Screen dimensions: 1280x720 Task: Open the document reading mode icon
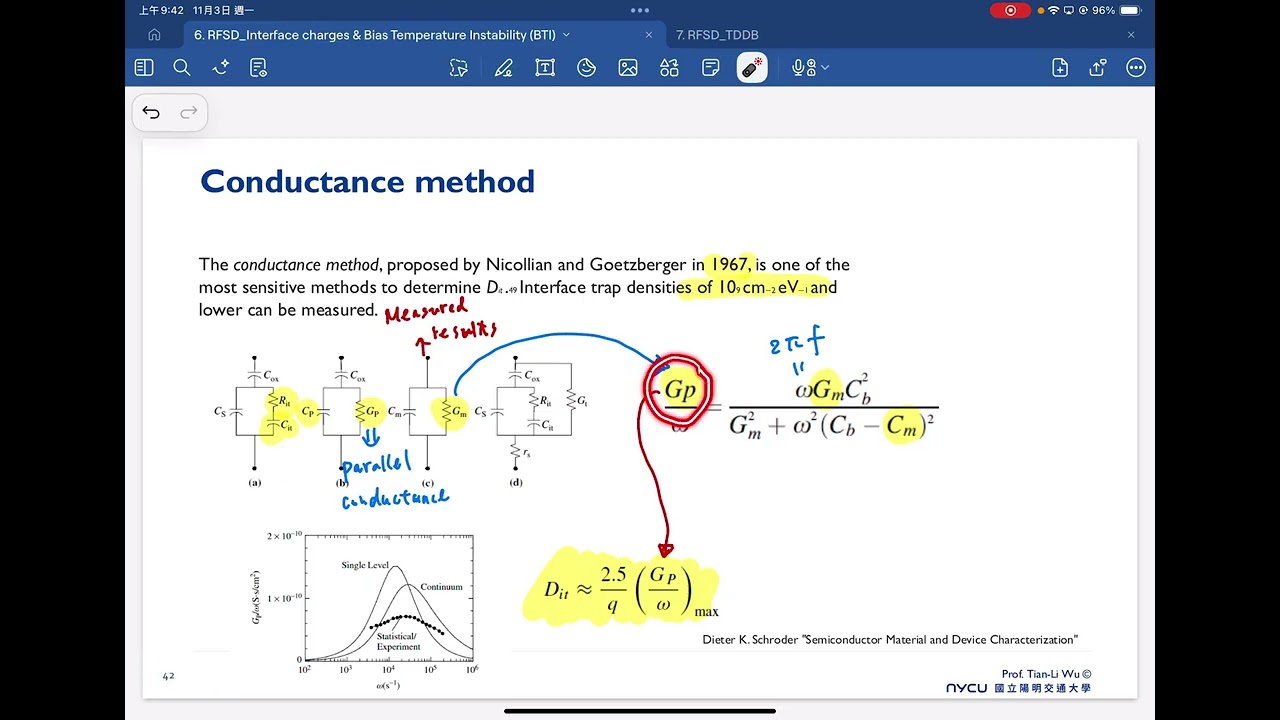[258, 68]
